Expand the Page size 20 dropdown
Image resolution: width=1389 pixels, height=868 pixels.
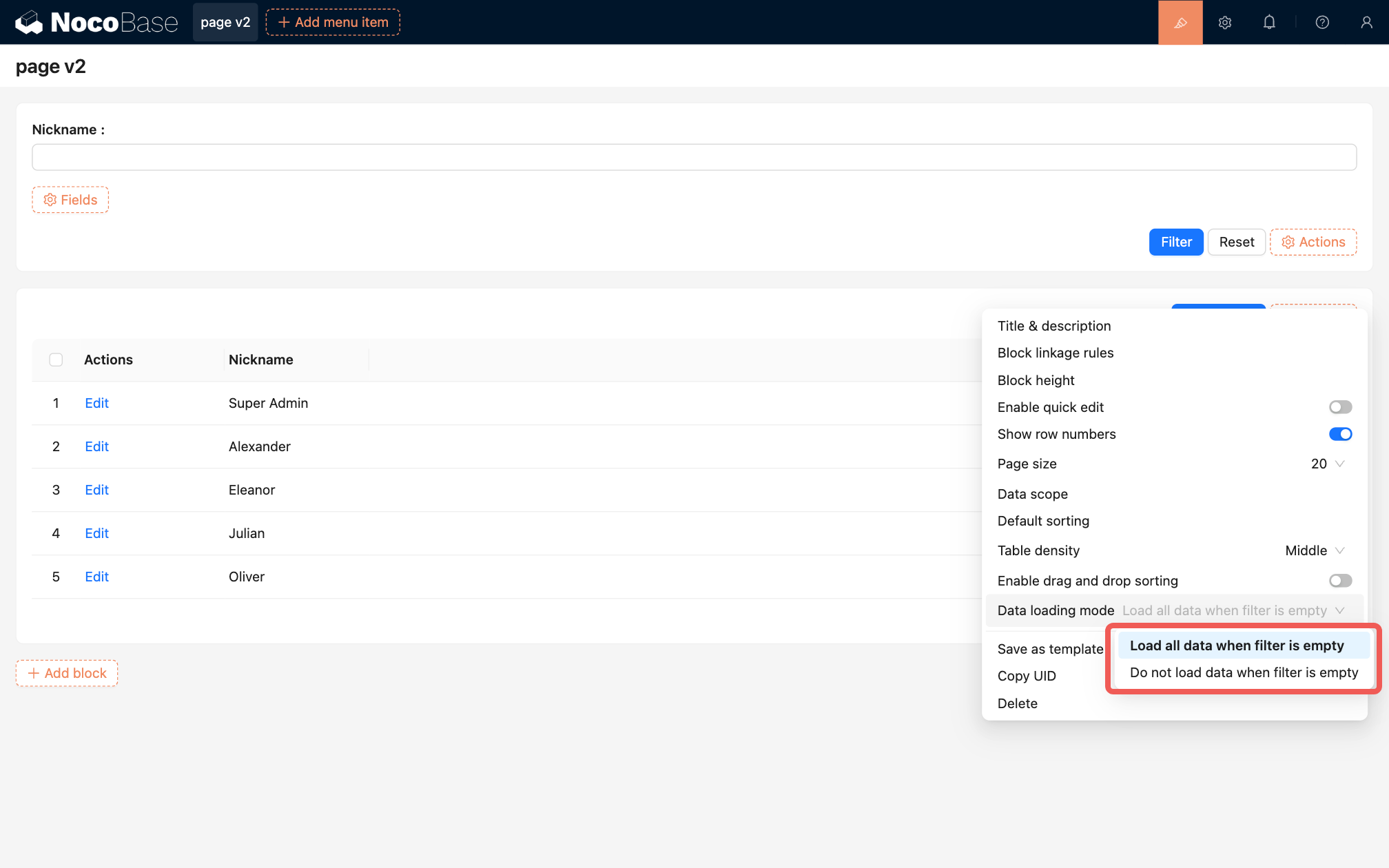click(1328, 464)
